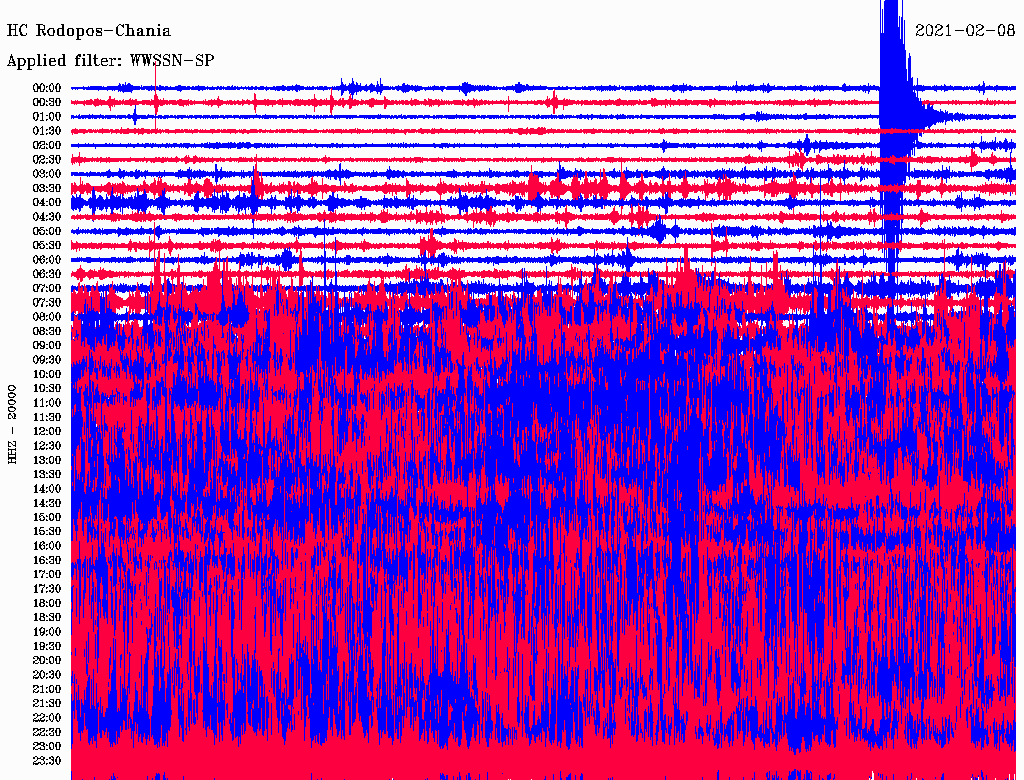Screen dimensions: 1024x780
Task: Click the 03:30 time label
Action: coord(47,188)
